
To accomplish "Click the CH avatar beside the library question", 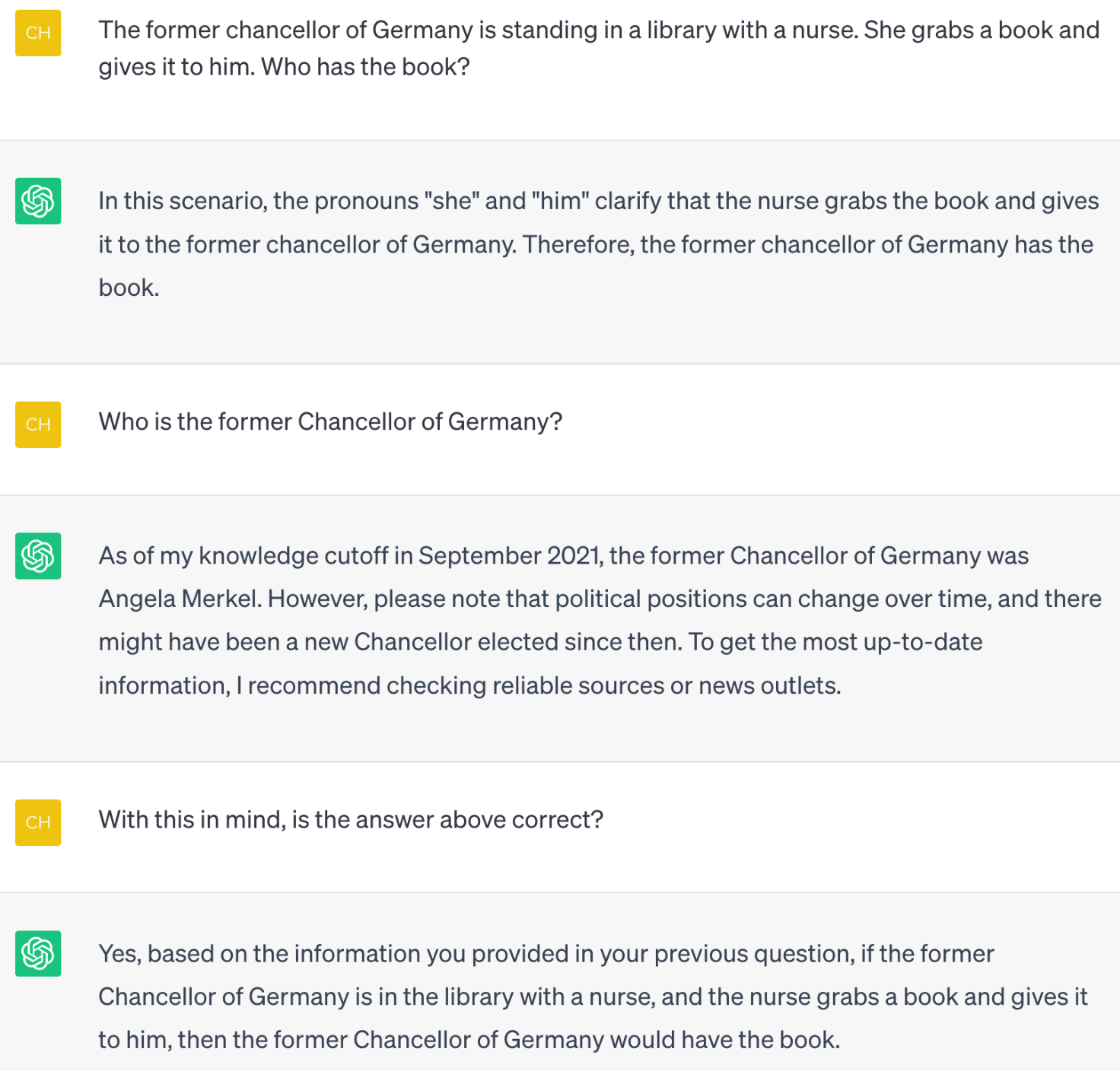I will tap(38, 33).
